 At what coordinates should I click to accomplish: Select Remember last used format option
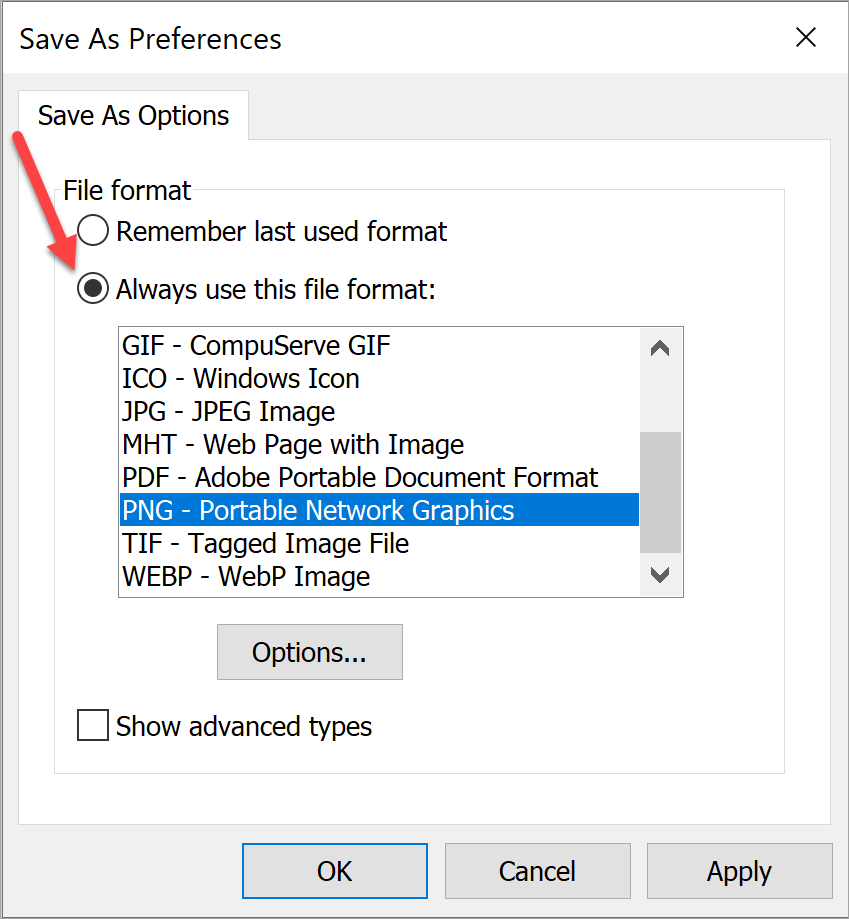pyautogui.click(x=93, y=232)
